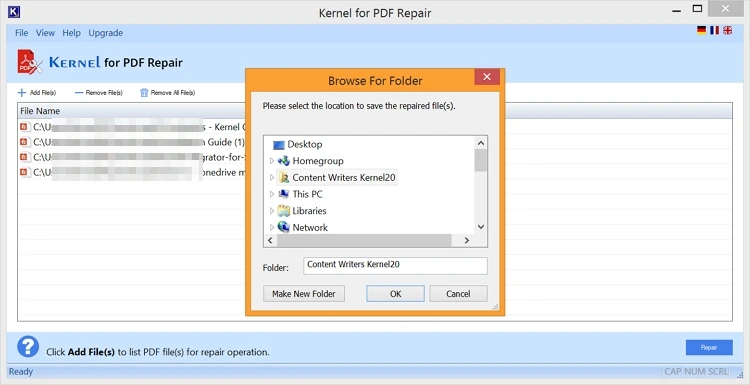Select This PC in the folder tree
This screenshot has width=750, height=385.
pos(307,194)
